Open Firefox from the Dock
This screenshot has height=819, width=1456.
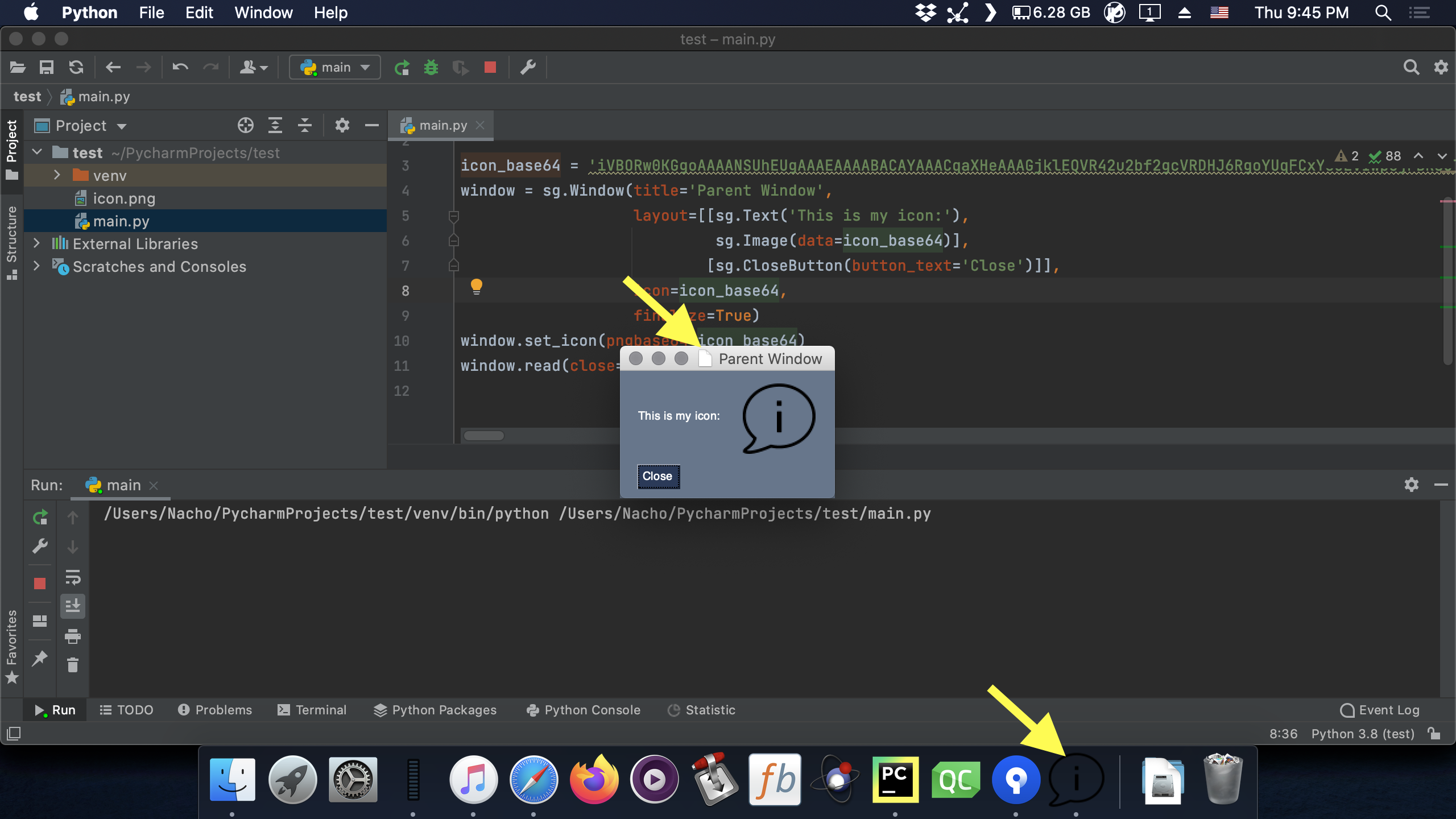coord(594,780)
